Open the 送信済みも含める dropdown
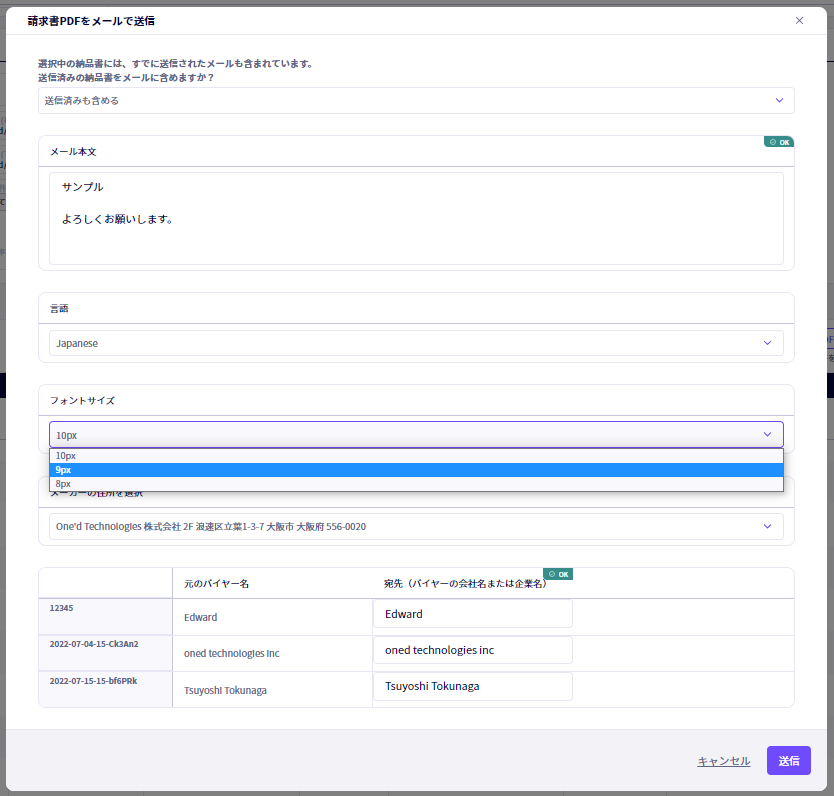The width and height of the screenshot is (834, 796). [416, 100]
